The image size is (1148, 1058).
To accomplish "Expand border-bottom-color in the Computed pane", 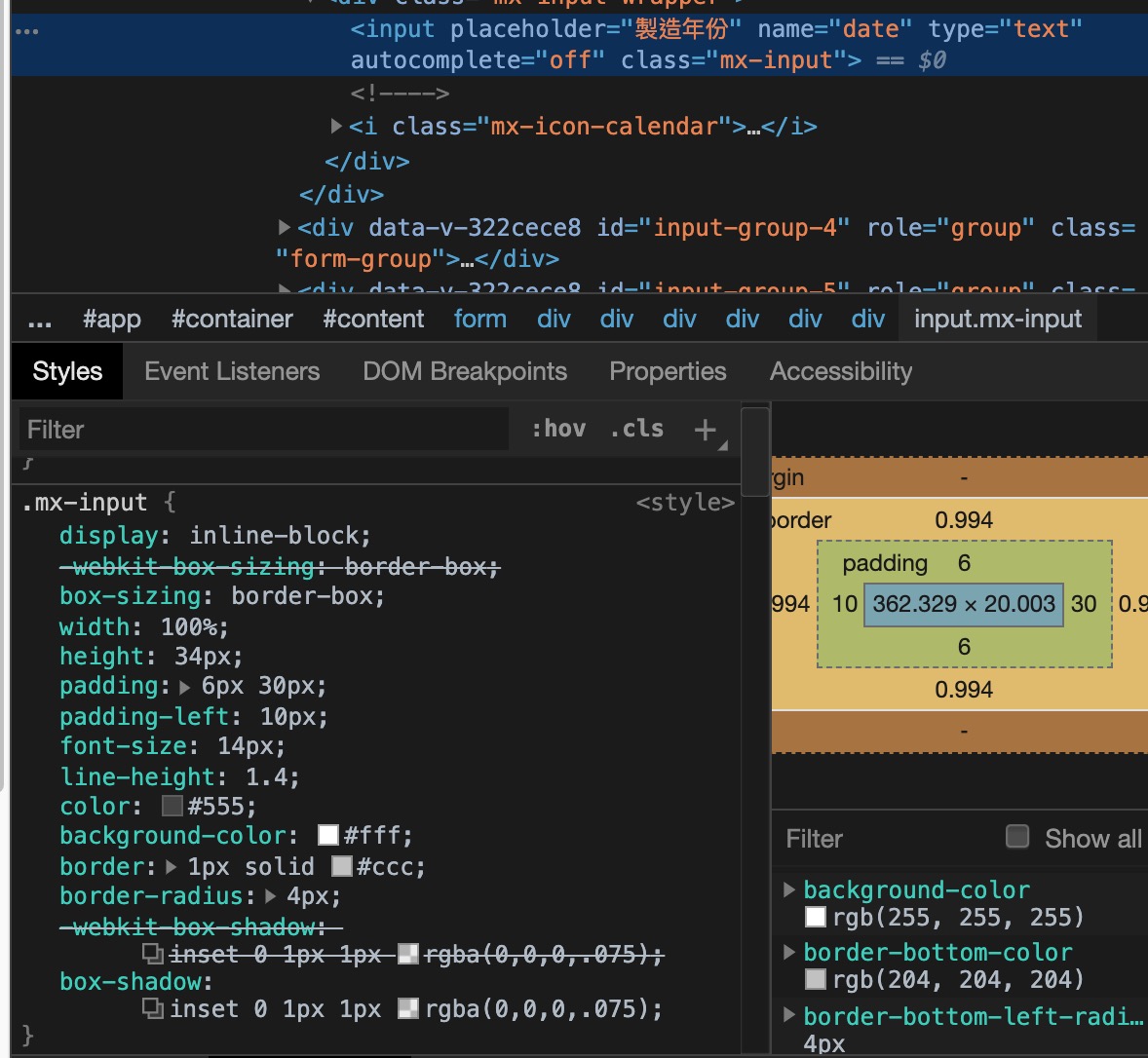I will click(x=788, y=952).
